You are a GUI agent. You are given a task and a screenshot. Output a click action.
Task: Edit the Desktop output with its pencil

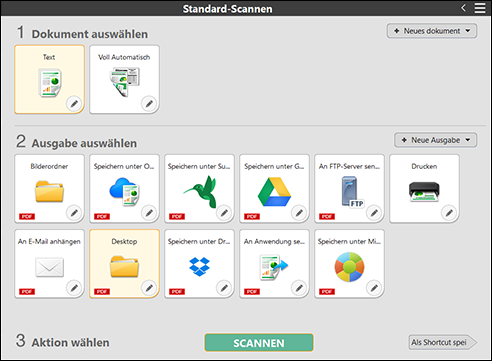pyautogui.click(x=149, y=287)
